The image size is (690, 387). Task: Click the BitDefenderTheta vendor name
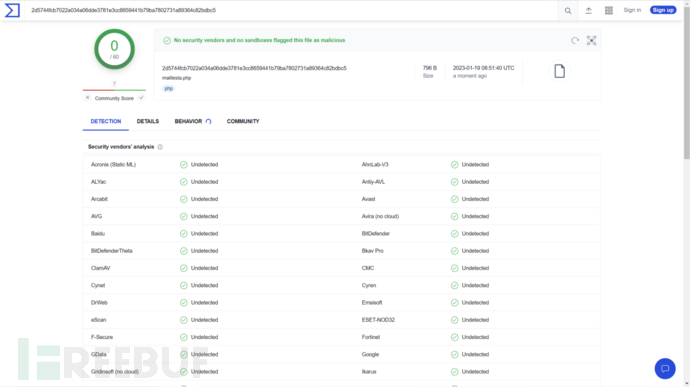[x=112, y=251]
